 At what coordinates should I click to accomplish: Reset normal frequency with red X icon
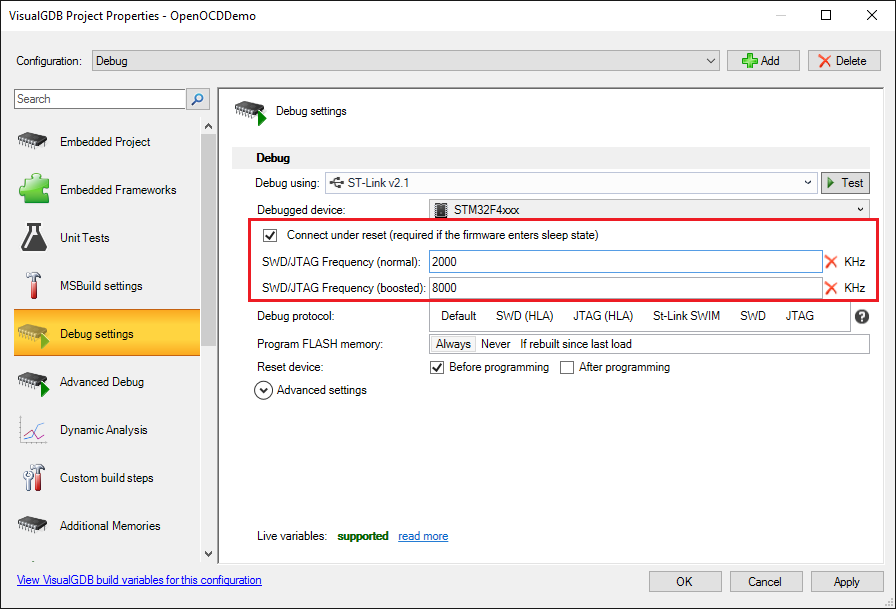pos(831,262)
